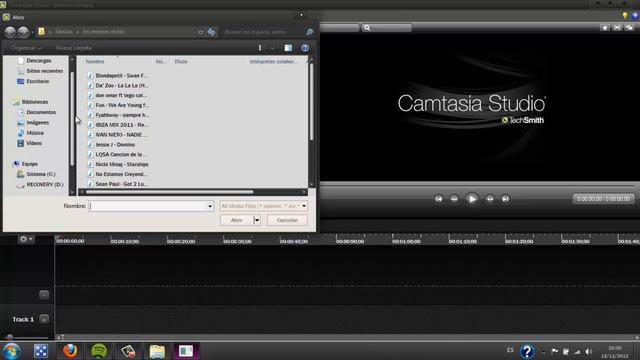Open Spotify from the taskbar
The width and height of the screenshot is (640, 360).
click(99, 351)
